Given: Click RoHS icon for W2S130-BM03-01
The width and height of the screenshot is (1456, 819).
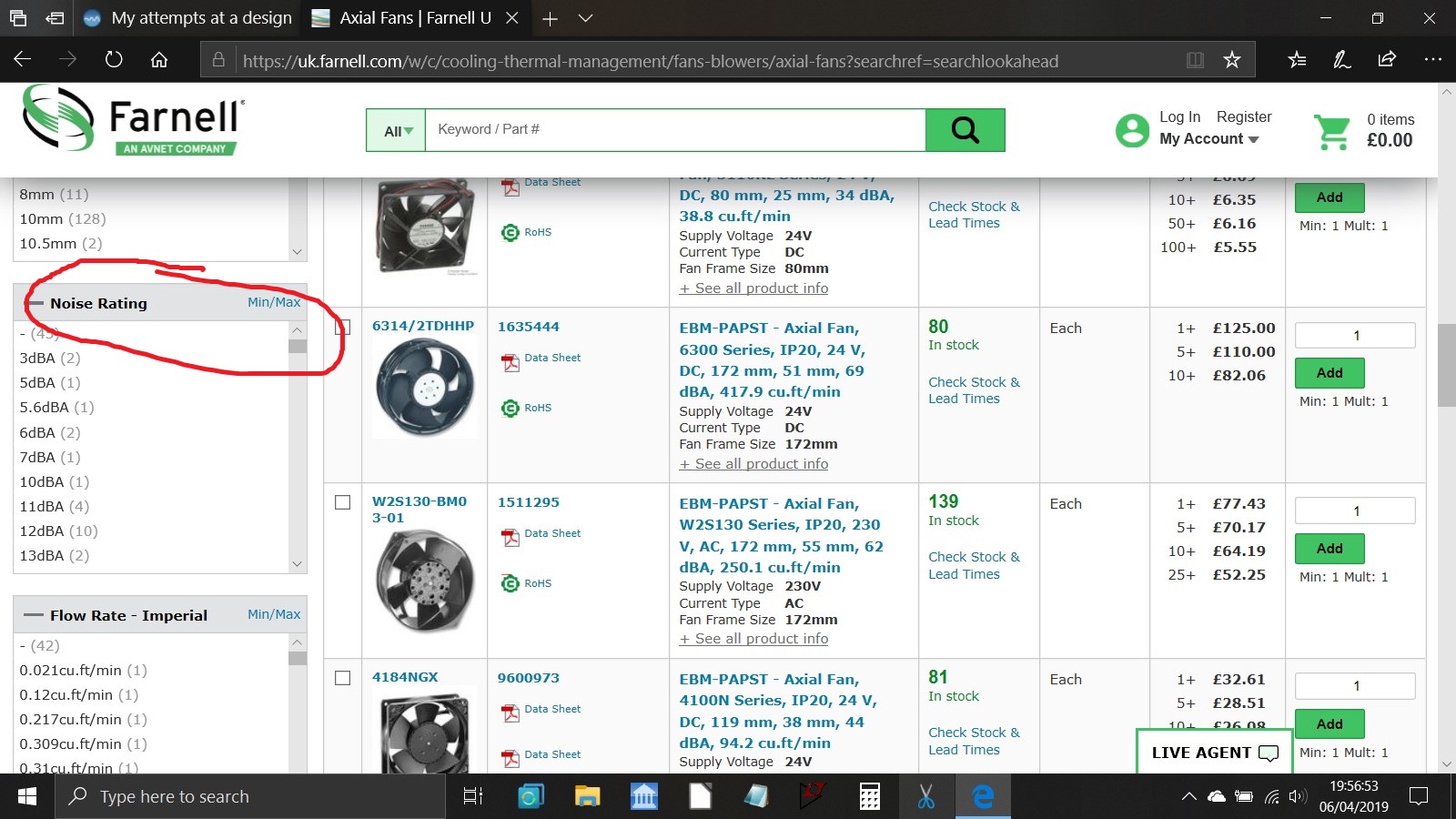Looking at the screenshot, I should pyautogui.click(x=511, y=583).
